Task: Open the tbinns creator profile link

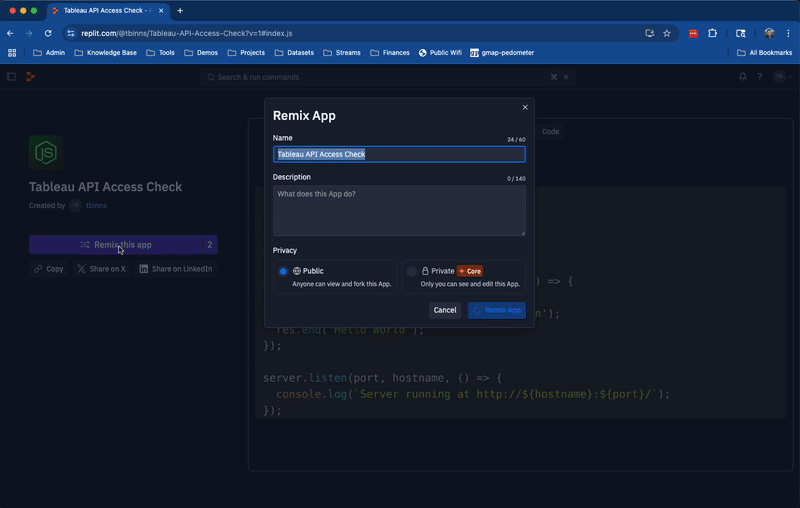Action: coord(96,206)
